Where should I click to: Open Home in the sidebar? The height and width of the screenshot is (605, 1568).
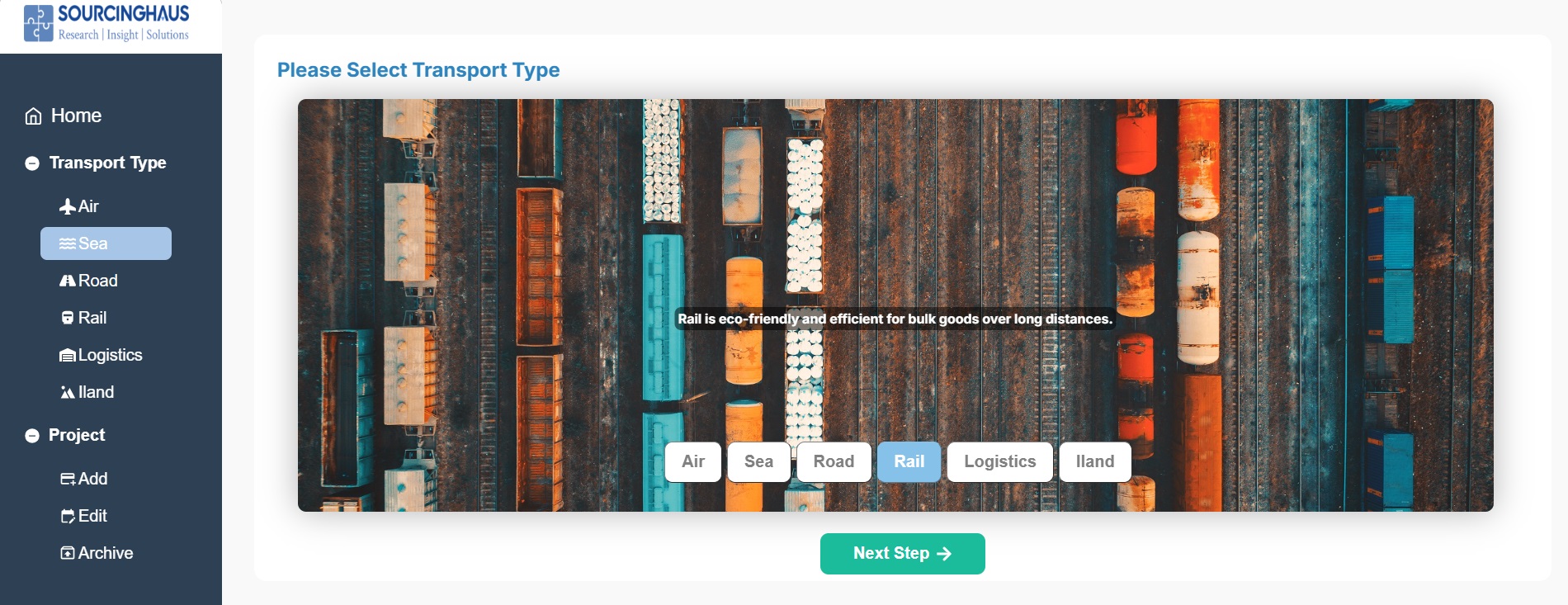(64, 116)
